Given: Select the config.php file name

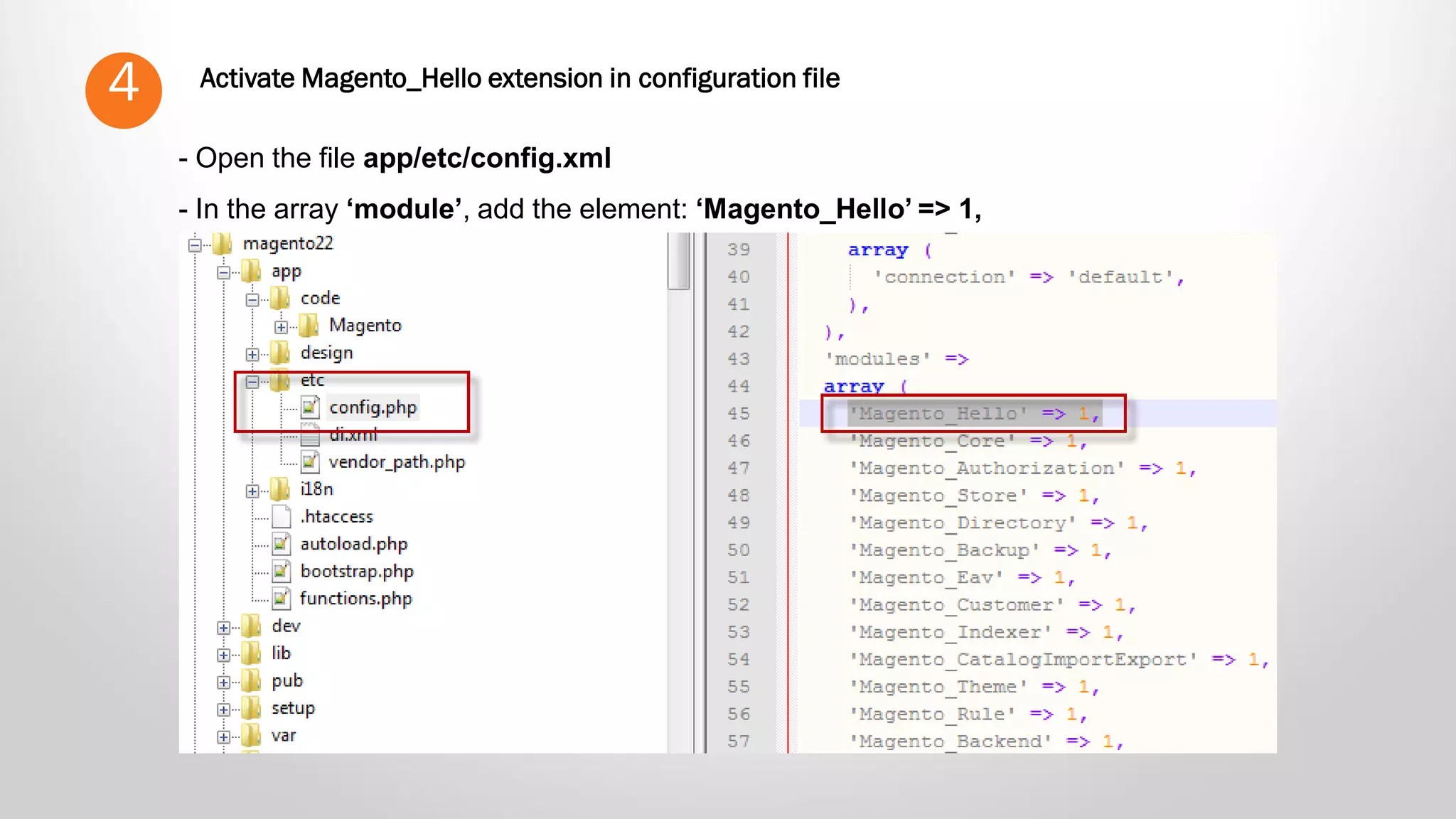Looking at the screenshot, I should pyautogui.click(x=373, y=407).
